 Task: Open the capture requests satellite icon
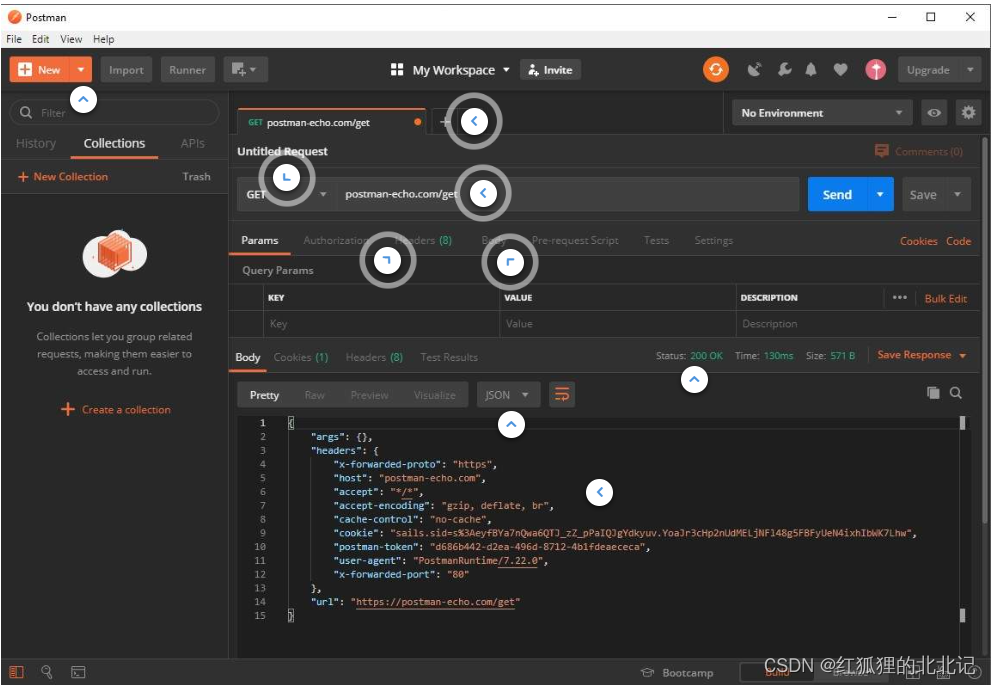(754, 69)
